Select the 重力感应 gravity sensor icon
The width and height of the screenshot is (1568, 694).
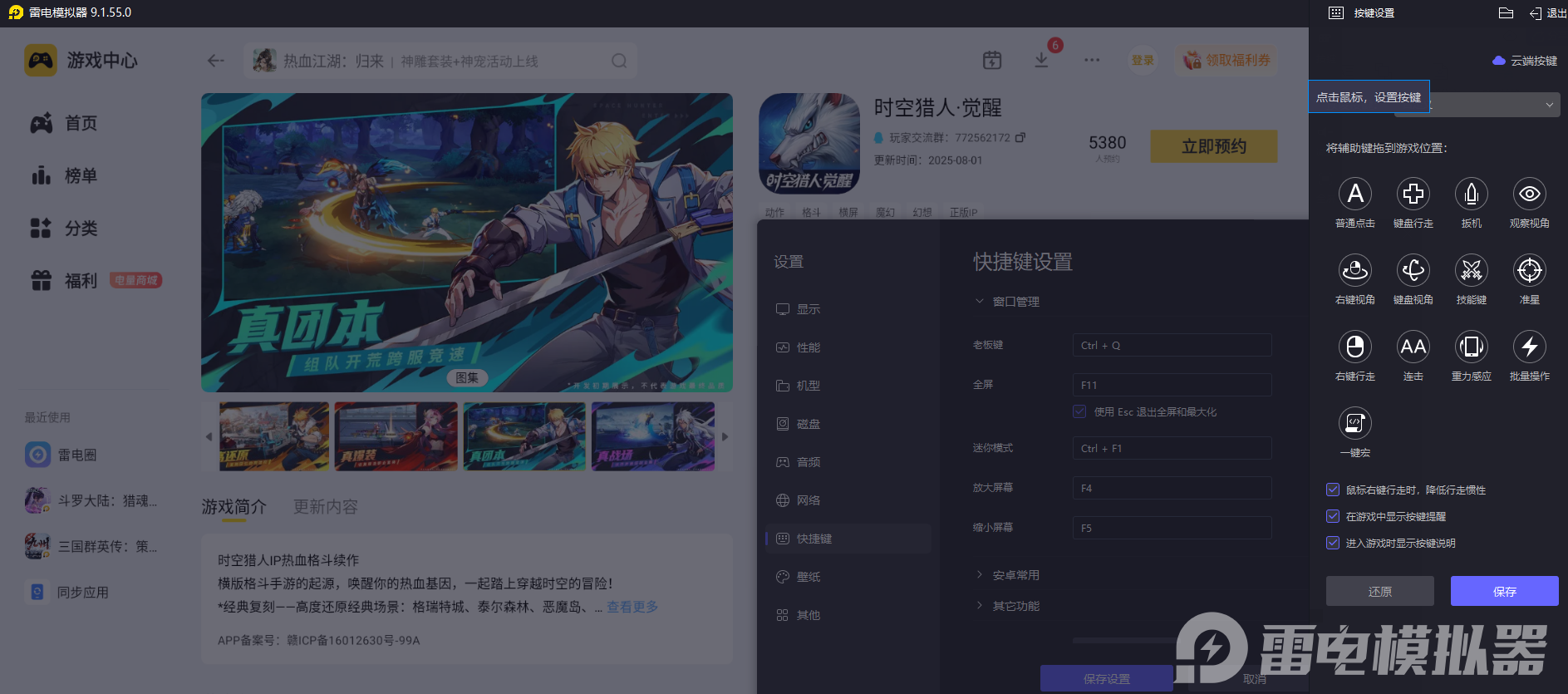(1471, 347)
